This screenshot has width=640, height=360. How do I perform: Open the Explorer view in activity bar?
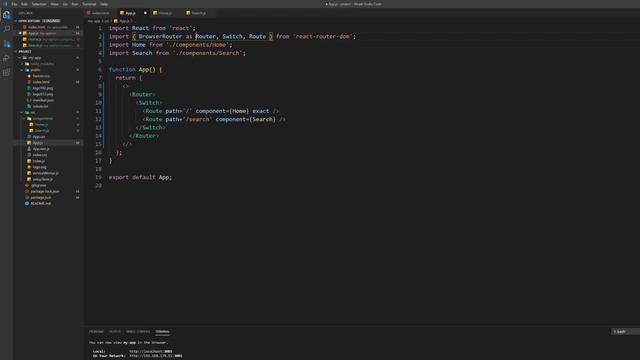pos(7,15)
